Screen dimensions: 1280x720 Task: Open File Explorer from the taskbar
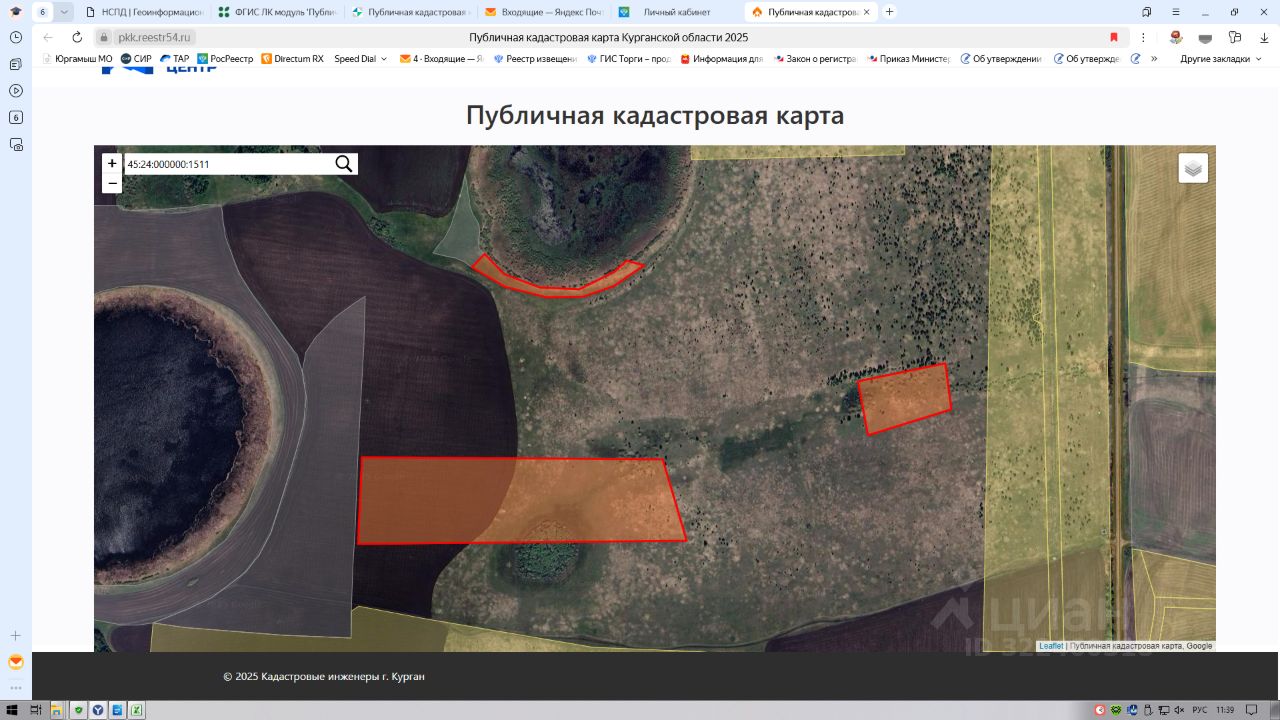[58, 710]
